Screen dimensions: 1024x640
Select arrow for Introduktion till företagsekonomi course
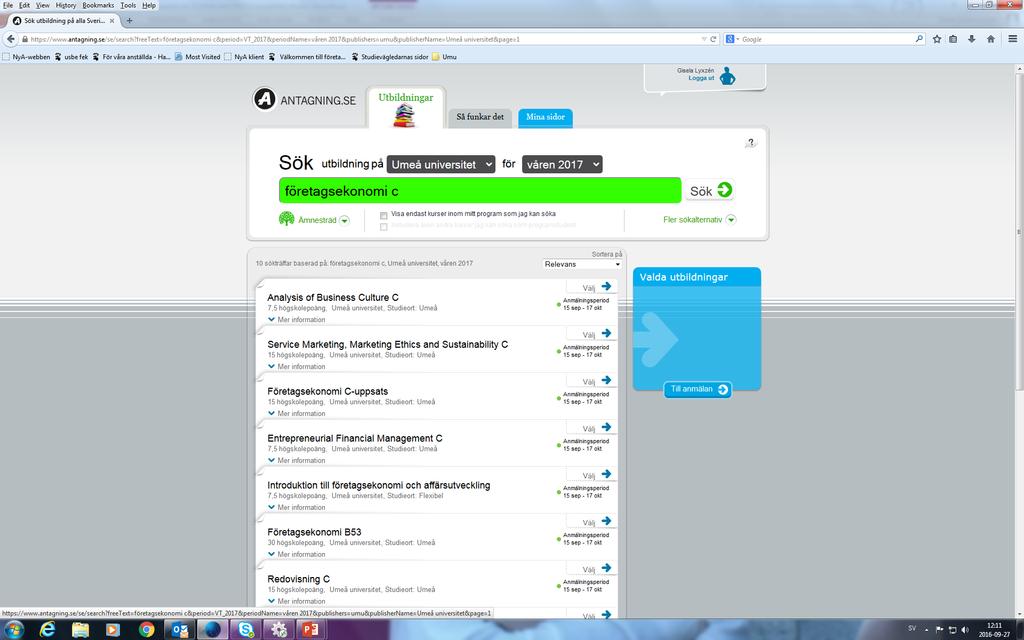coord(607,474)
